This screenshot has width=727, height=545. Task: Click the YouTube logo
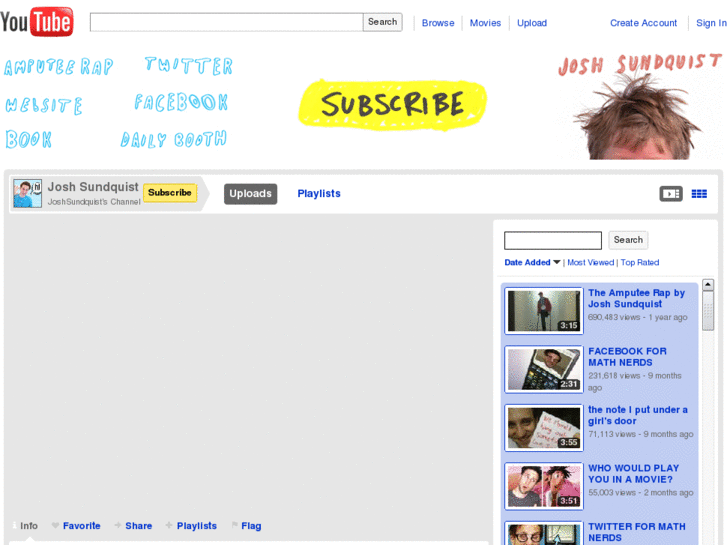37,21
